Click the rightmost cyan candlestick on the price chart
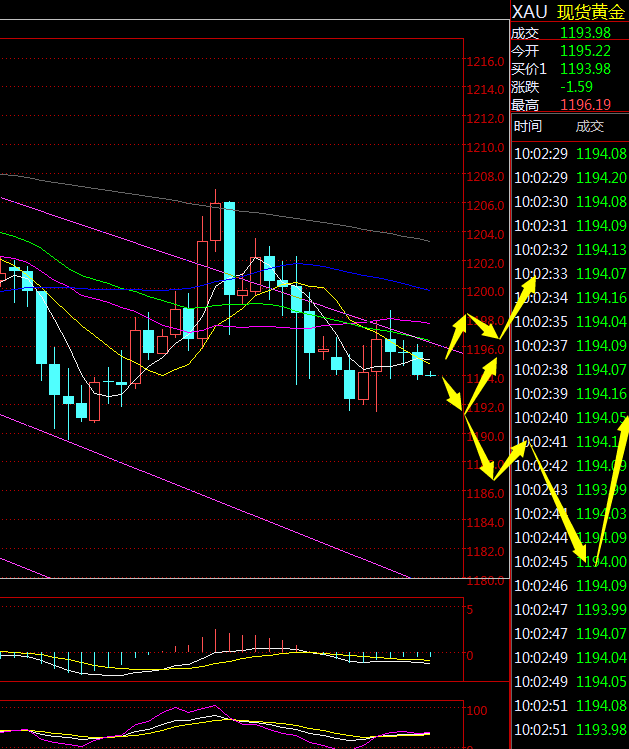Image resolution: width=629 pixels, height=749 pixels. click(431, 375)
